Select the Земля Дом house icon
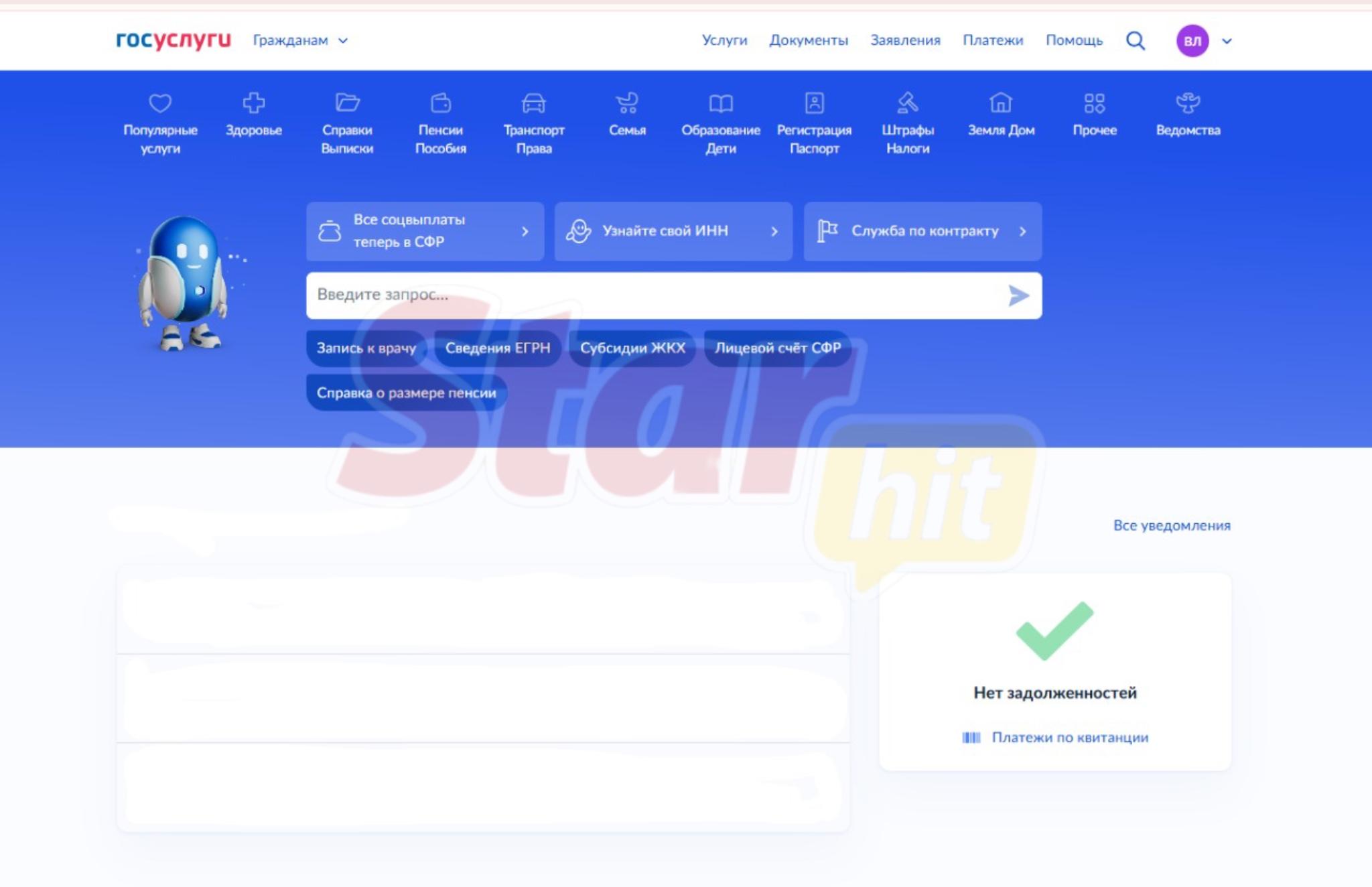 pos(1001,103)
